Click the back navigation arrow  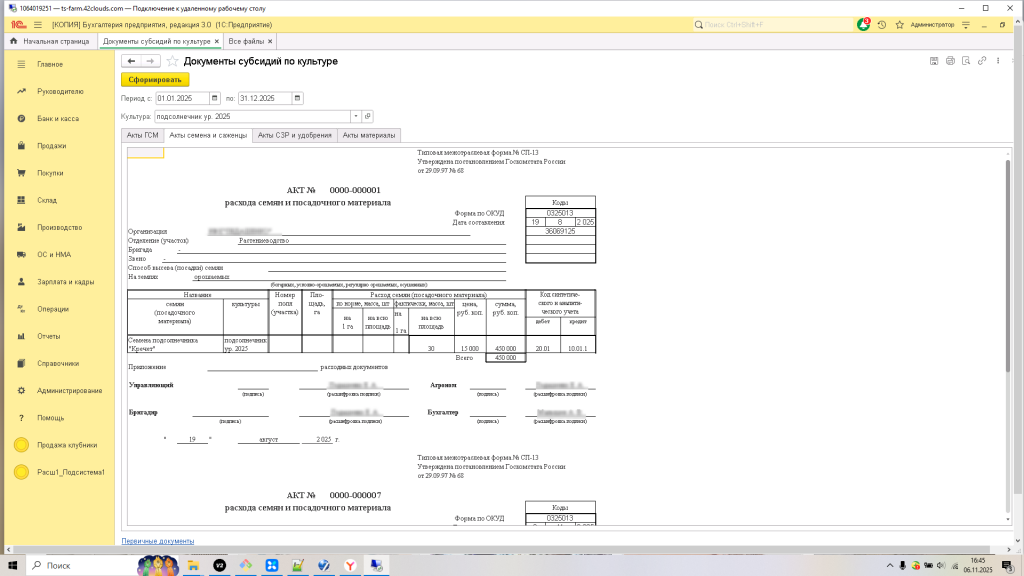coord(131,61)
